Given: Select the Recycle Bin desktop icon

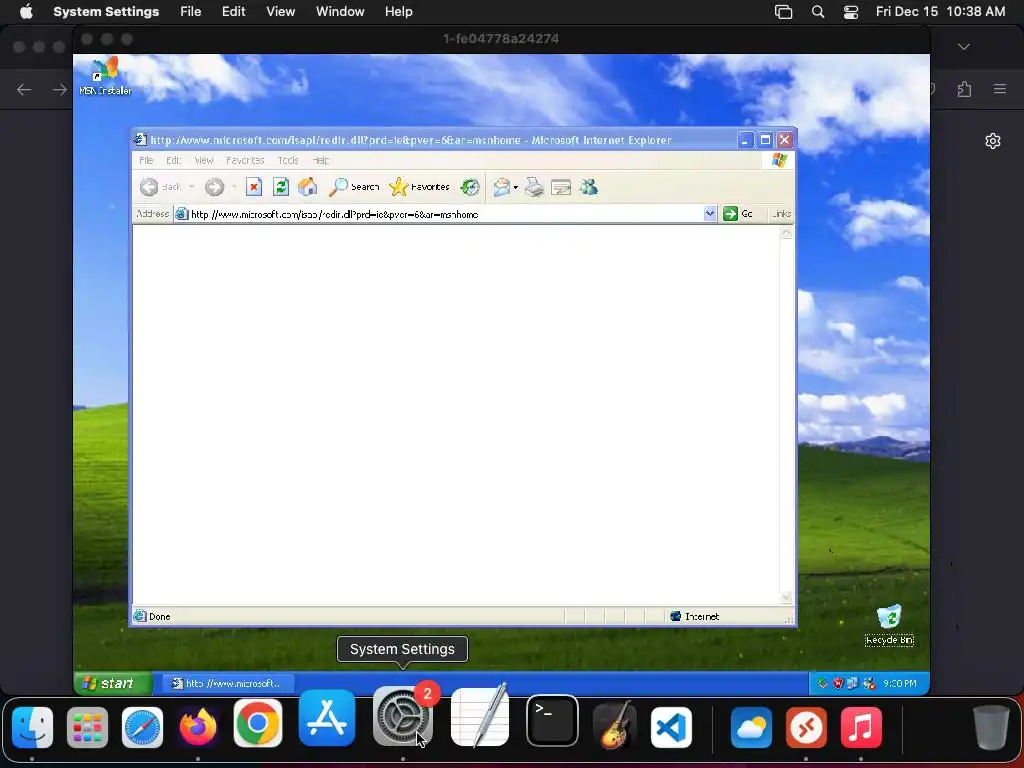Looking at the screenshot, I should click(889, 625).
